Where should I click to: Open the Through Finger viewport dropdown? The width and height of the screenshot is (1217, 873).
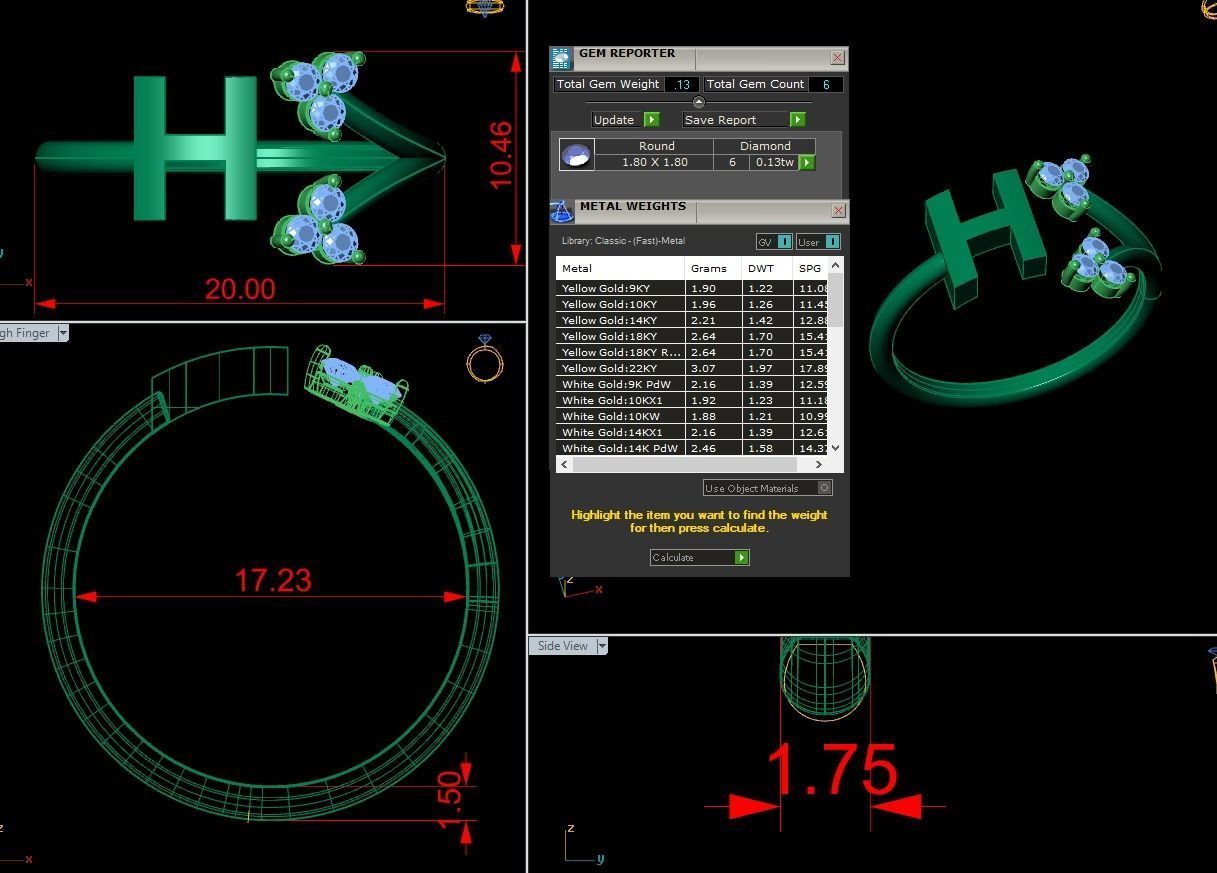[x=63, y=333]
